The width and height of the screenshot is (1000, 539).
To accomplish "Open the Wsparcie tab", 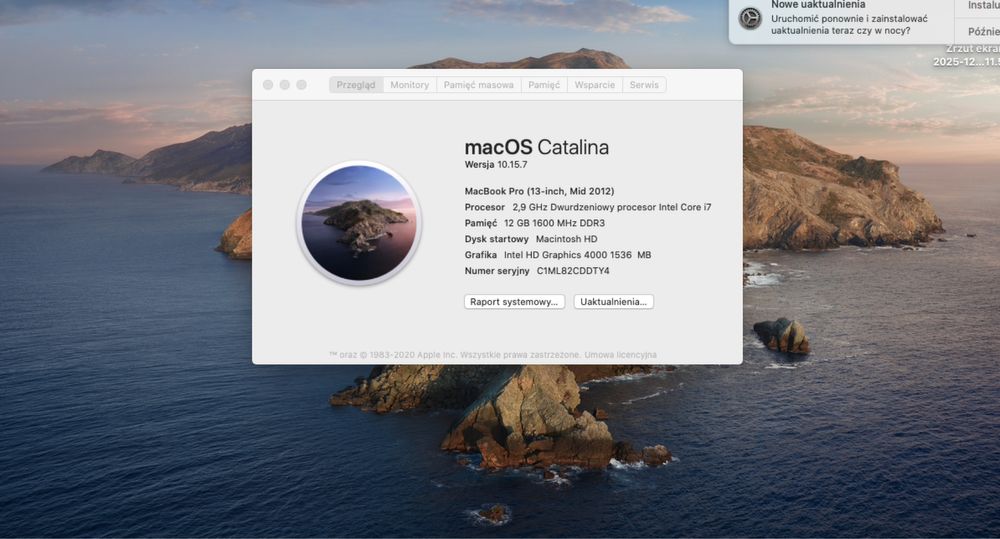I will click(x=594, y=85).
